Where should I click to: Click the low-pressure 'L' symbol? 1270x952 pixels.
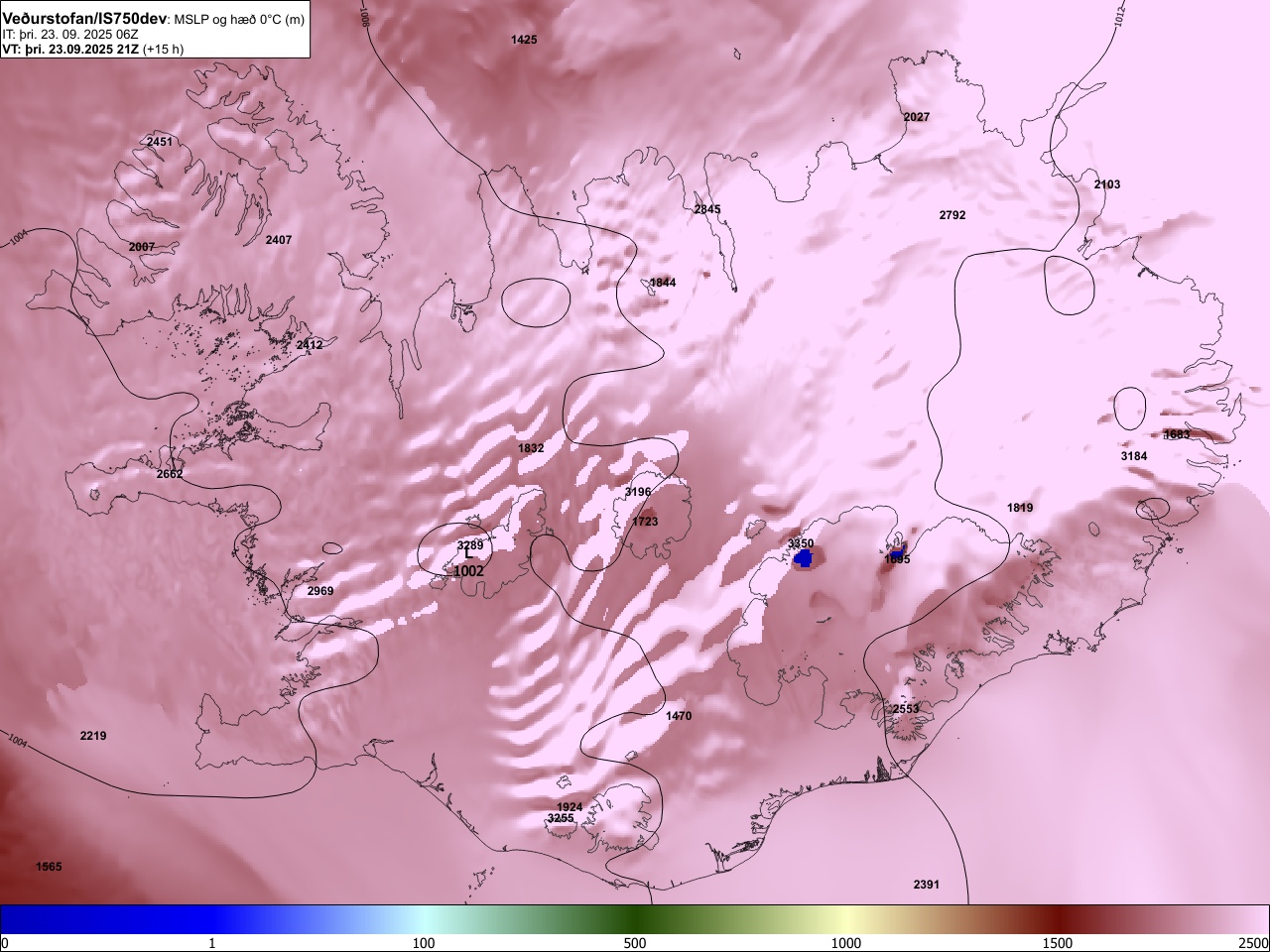pyautogui.click(x=468, y=556)
